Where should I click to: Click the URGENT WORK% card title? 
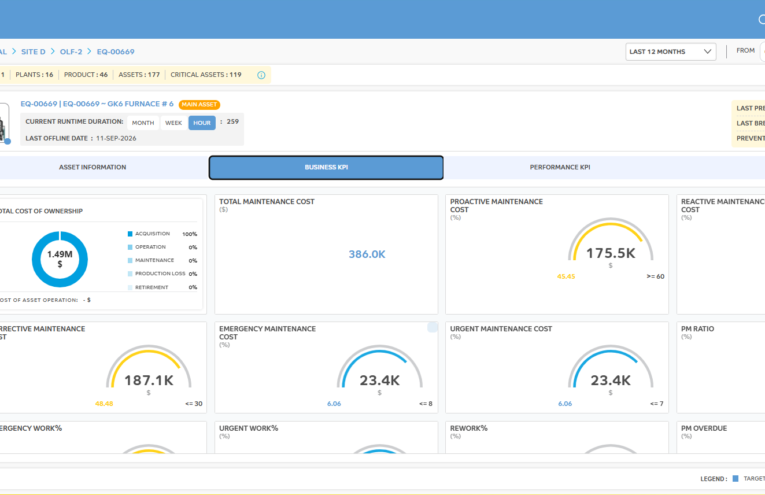coord(248,428)
